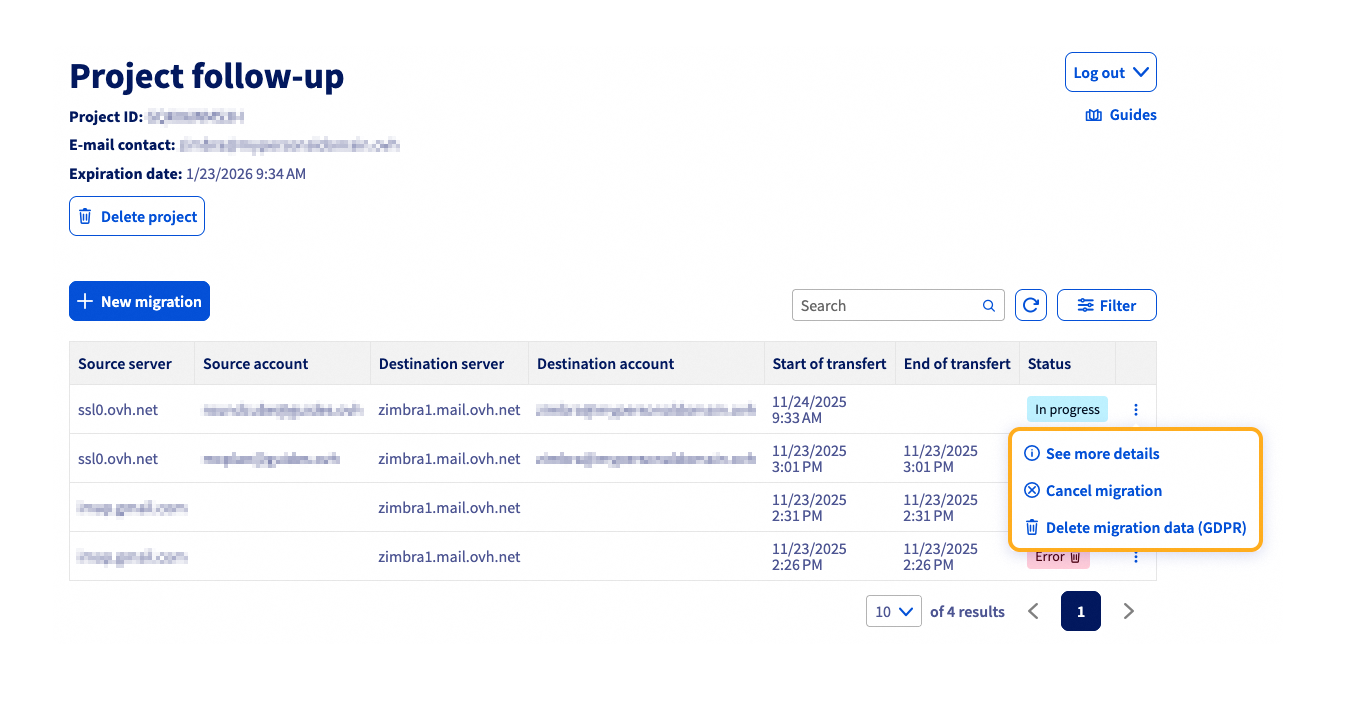Open the three-dot menu for the In progress row
The image size is (1367, 716).
[x=1136, y=410]
